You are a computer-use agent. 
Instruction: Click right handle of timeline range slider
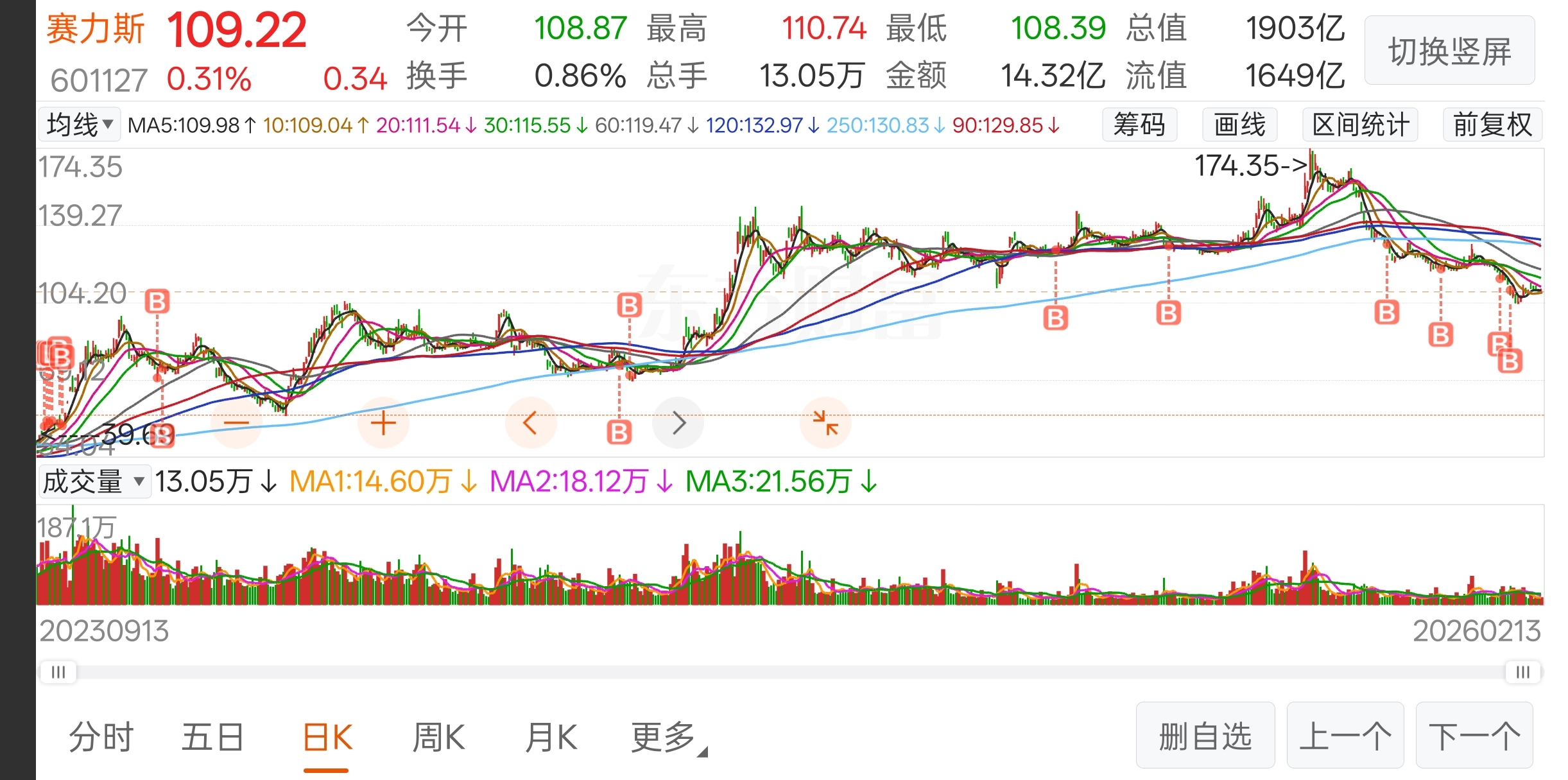pos(1522,672)
